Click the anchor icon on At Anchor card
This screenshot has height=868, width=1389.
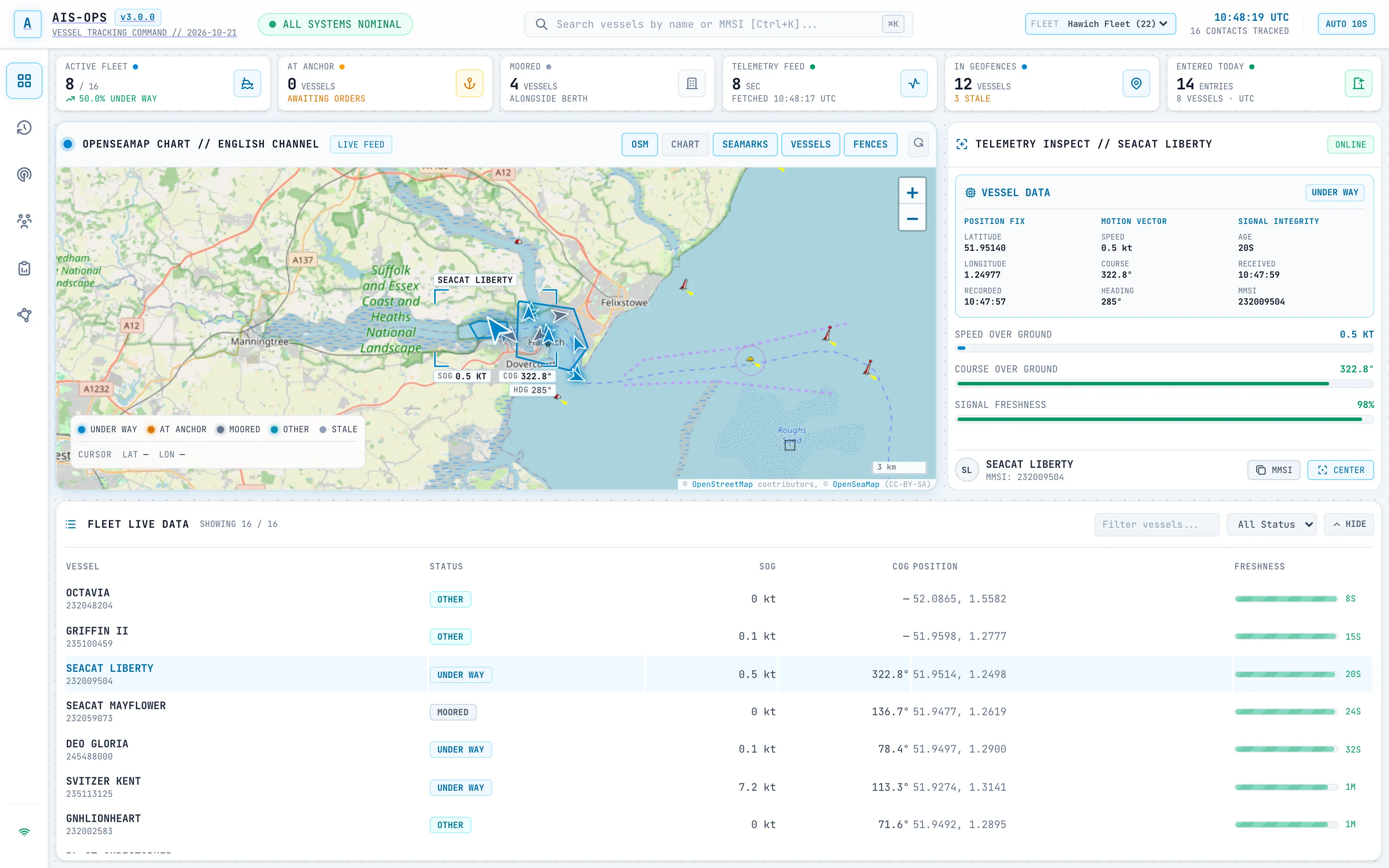[470, 84]
